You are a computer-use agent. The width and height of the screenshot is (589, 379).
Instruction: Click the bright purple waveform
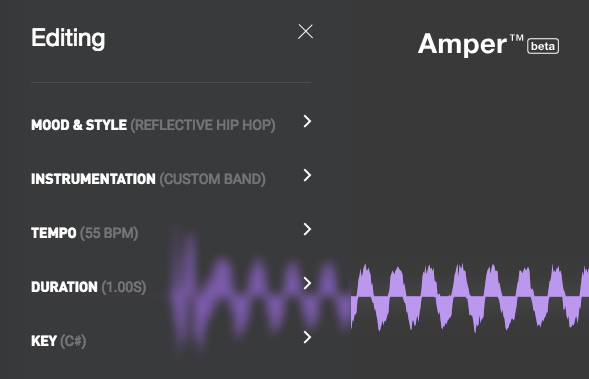(x=470, y=297)
